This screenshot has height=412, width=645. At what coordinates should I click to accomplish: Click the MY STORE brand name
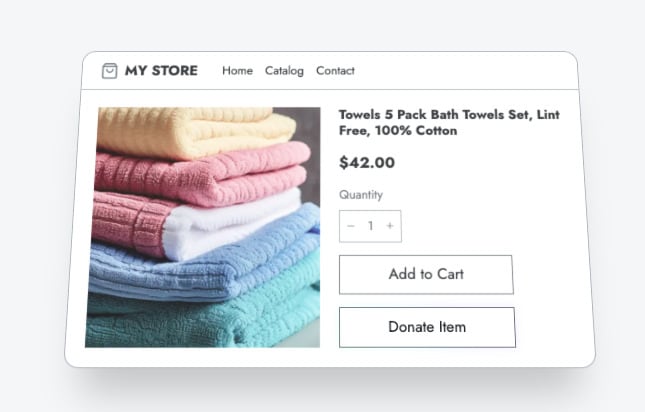tap(161, 71)
